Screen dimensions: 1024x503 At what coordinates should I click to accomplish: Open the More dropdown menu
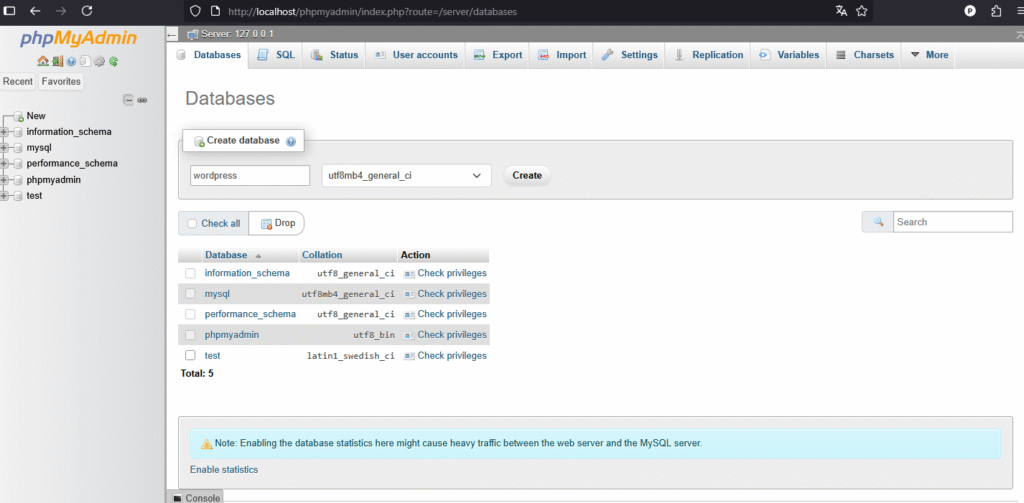[x=929, y=55]
